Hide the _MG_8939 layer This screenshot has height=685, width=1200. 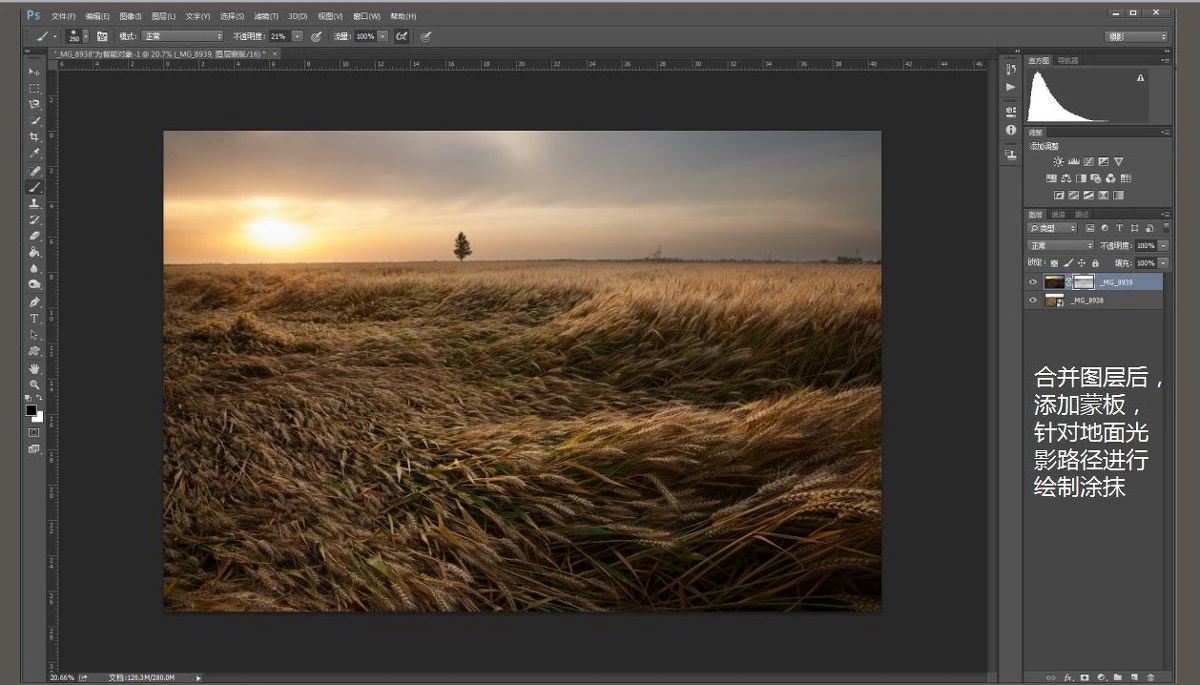coord(1034,282)
